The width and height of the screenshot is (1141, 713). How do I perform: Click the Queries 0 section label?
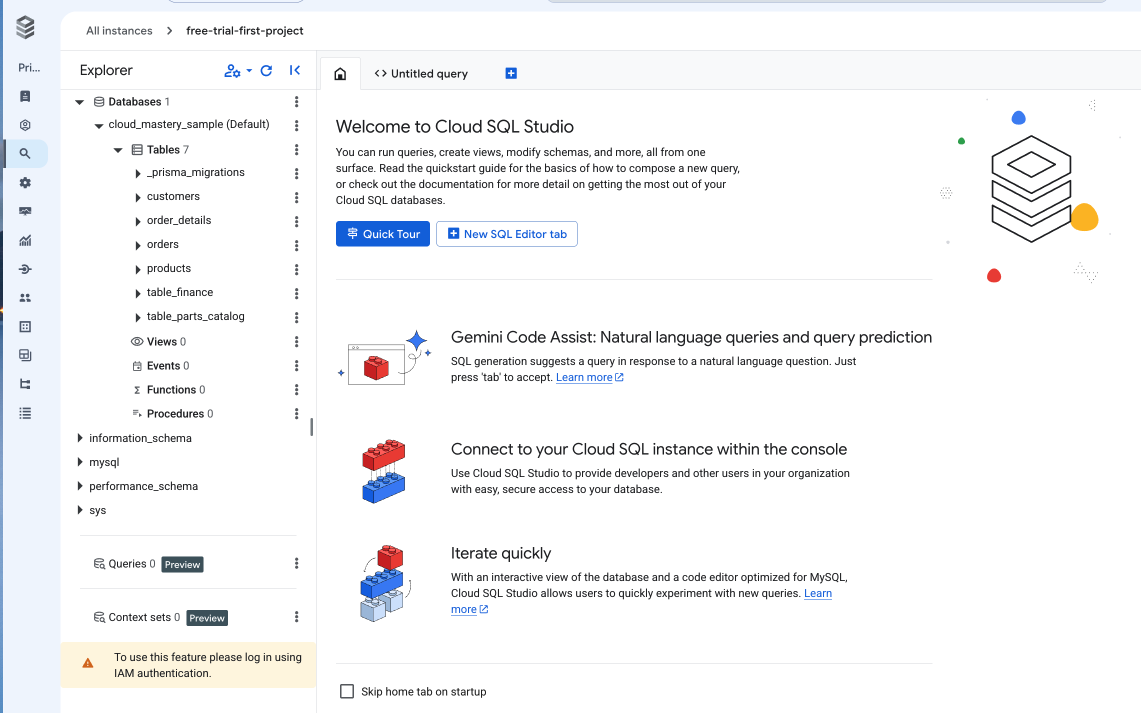coord(131,564)
